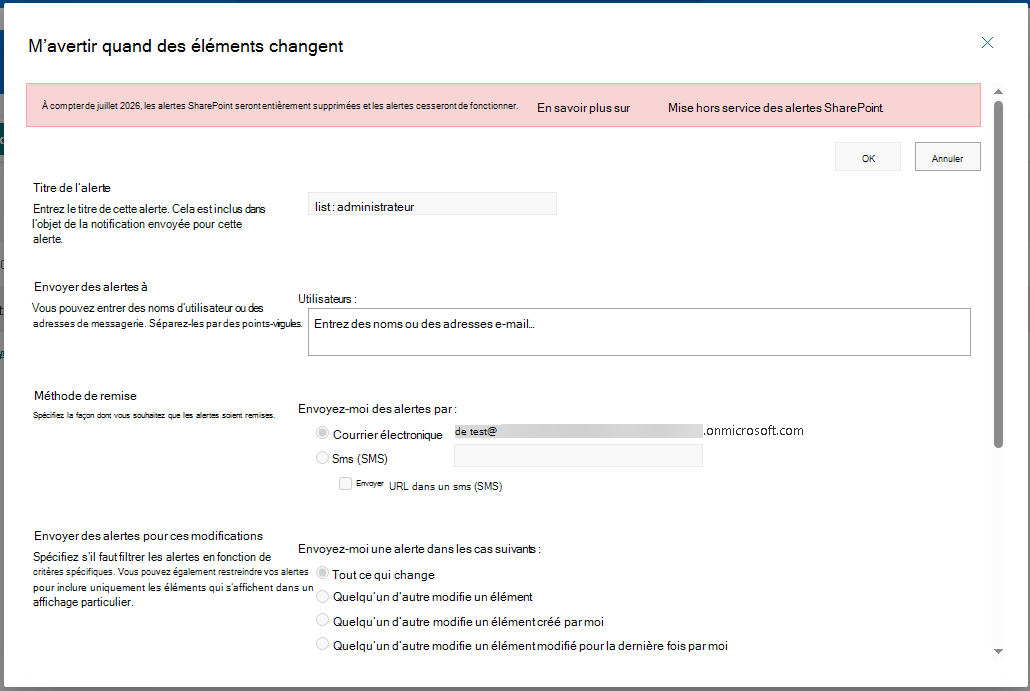Click the July 2026 alert retirement notice text
This screenshot has width=1030, height=691.
280,105
